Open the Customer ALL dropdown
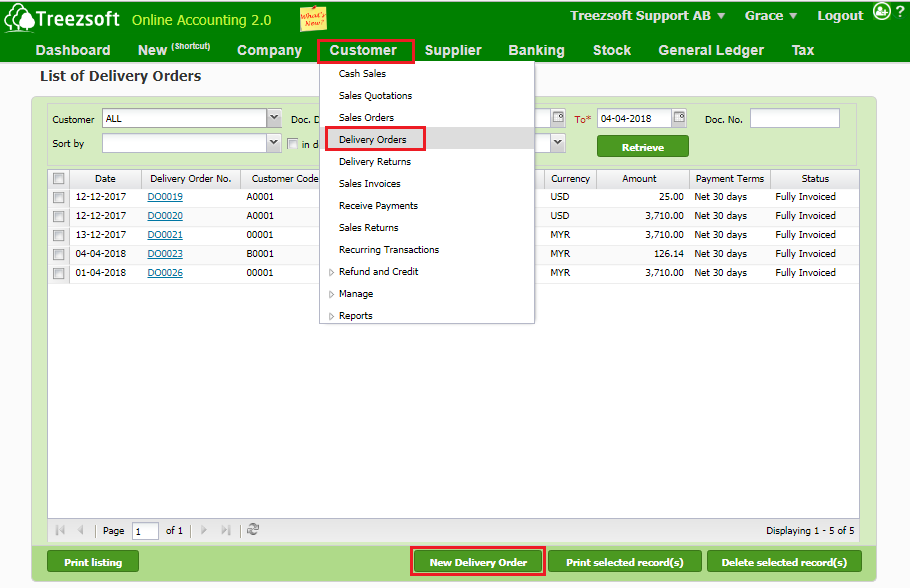This screenshot has width=910, height=588. click(274, 118)
